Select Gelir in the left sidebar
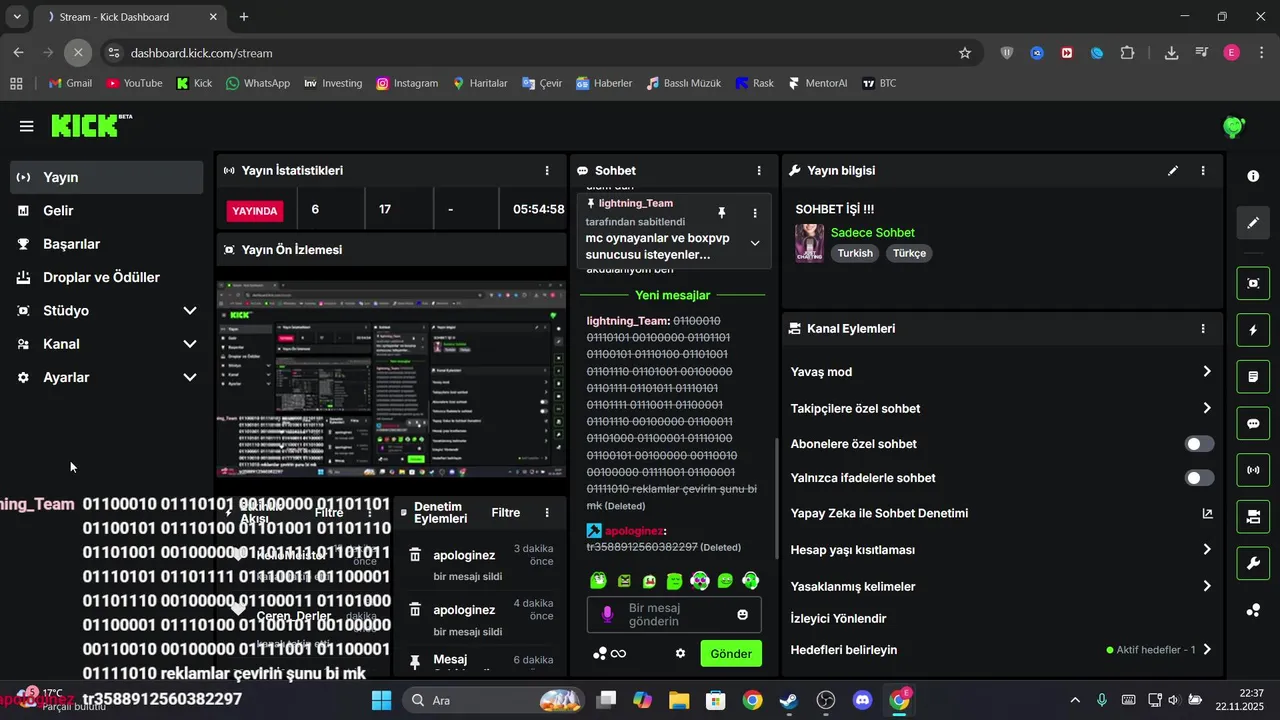This screenshot has height=720, width=1280. pos(107,211)
